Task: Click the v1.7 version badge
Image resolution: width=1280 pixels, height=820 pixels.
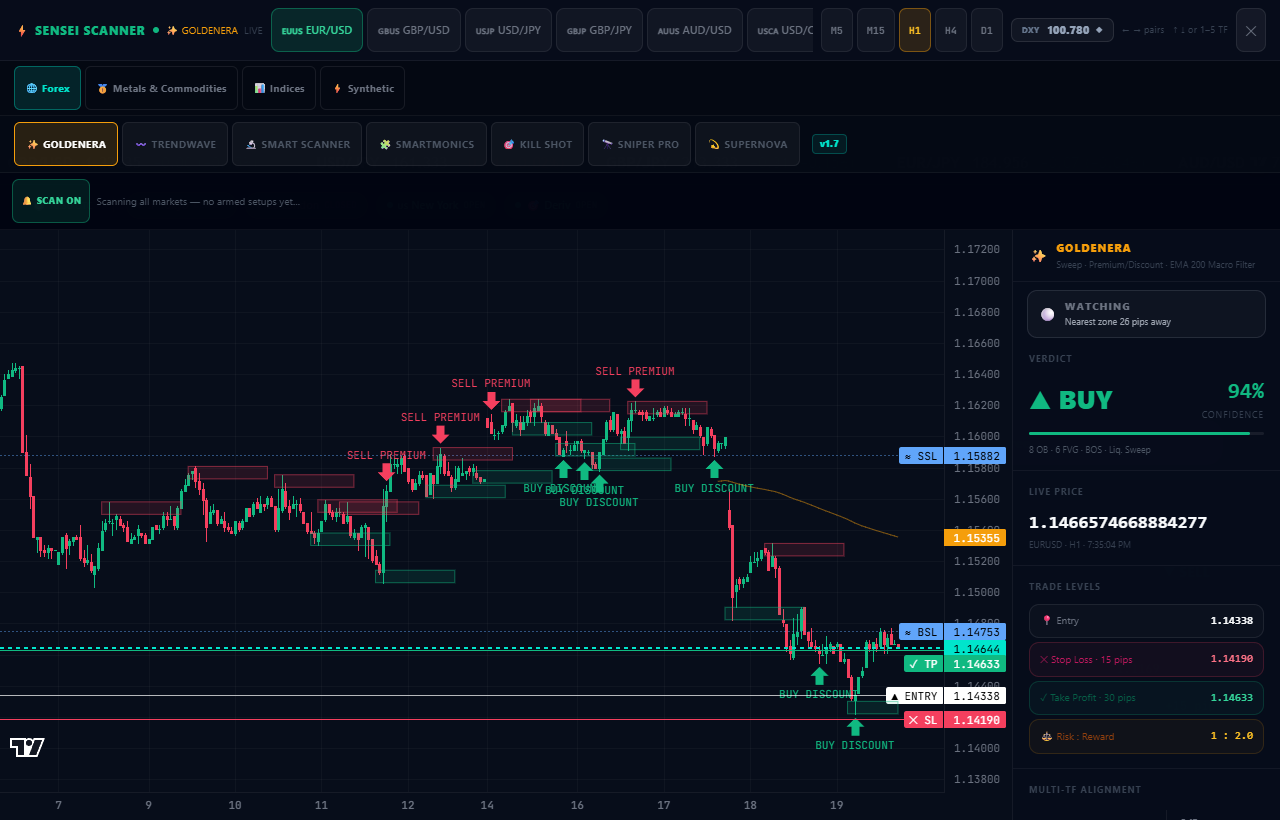Action: pyautogui.click(x=829, y=144)
